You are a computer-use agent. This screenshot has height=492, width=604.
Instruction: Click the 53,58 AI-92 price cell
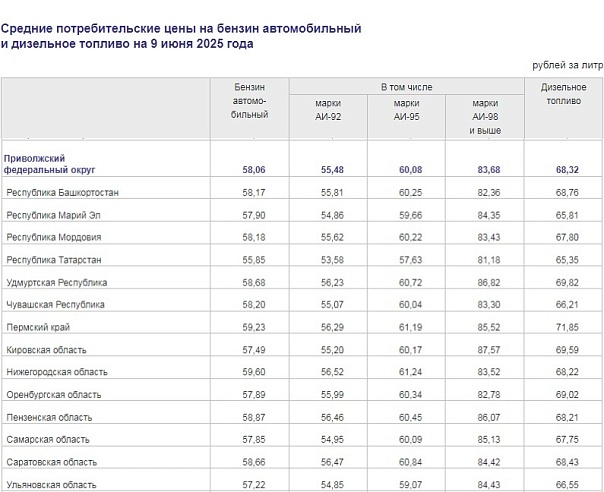click(x=331, y=260)
